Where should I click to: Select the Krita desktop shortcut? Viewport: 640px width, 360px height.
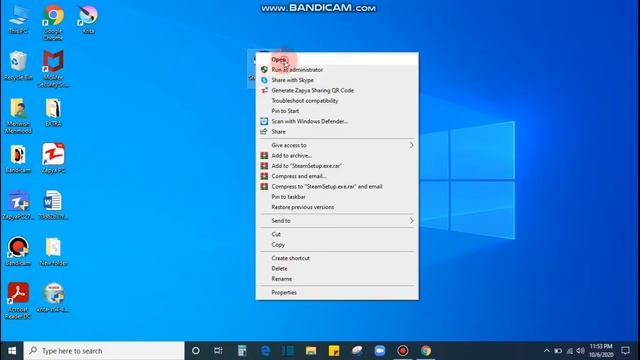88,20
